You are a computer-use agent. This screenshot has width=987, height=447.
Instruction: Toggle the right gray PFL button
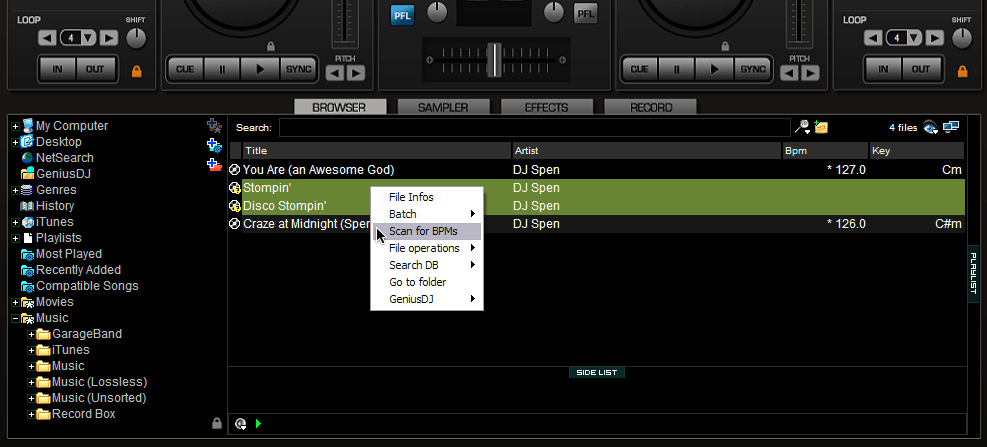[x=585, y=13]
